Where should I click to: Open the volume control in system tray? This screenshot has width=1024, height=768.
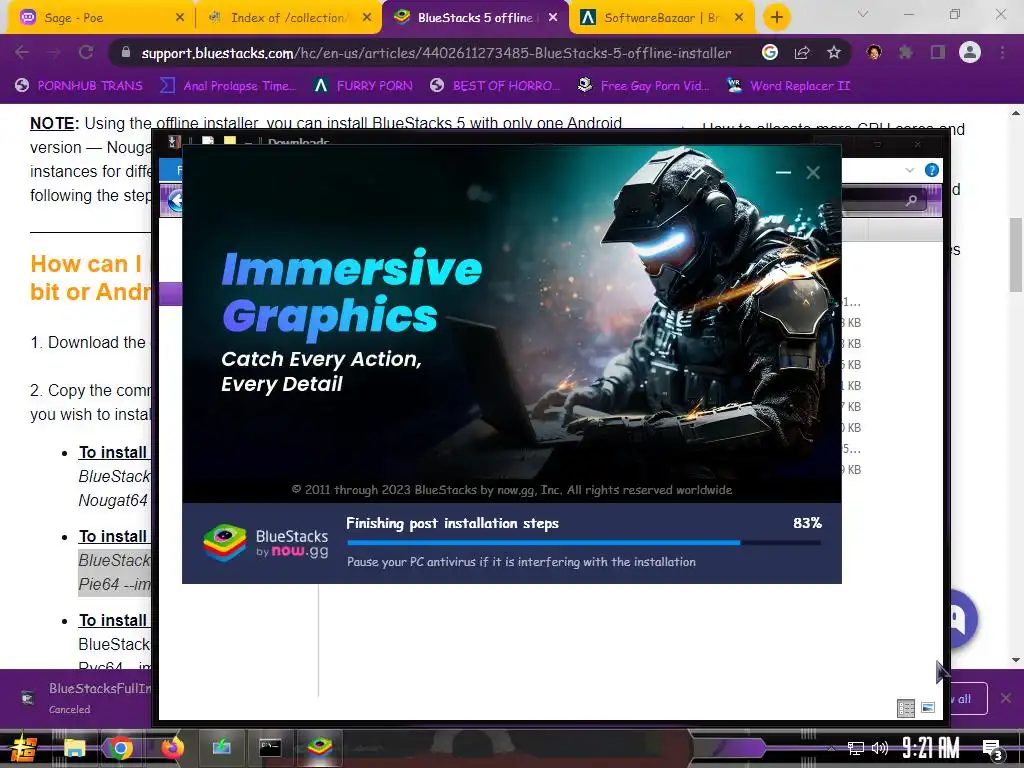880,748
